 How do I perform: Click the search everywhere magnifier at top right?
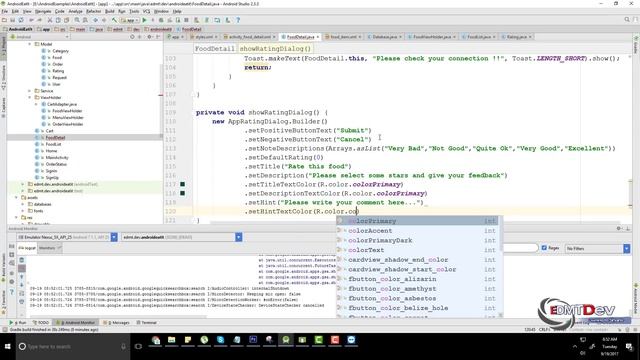coord(627,20)
